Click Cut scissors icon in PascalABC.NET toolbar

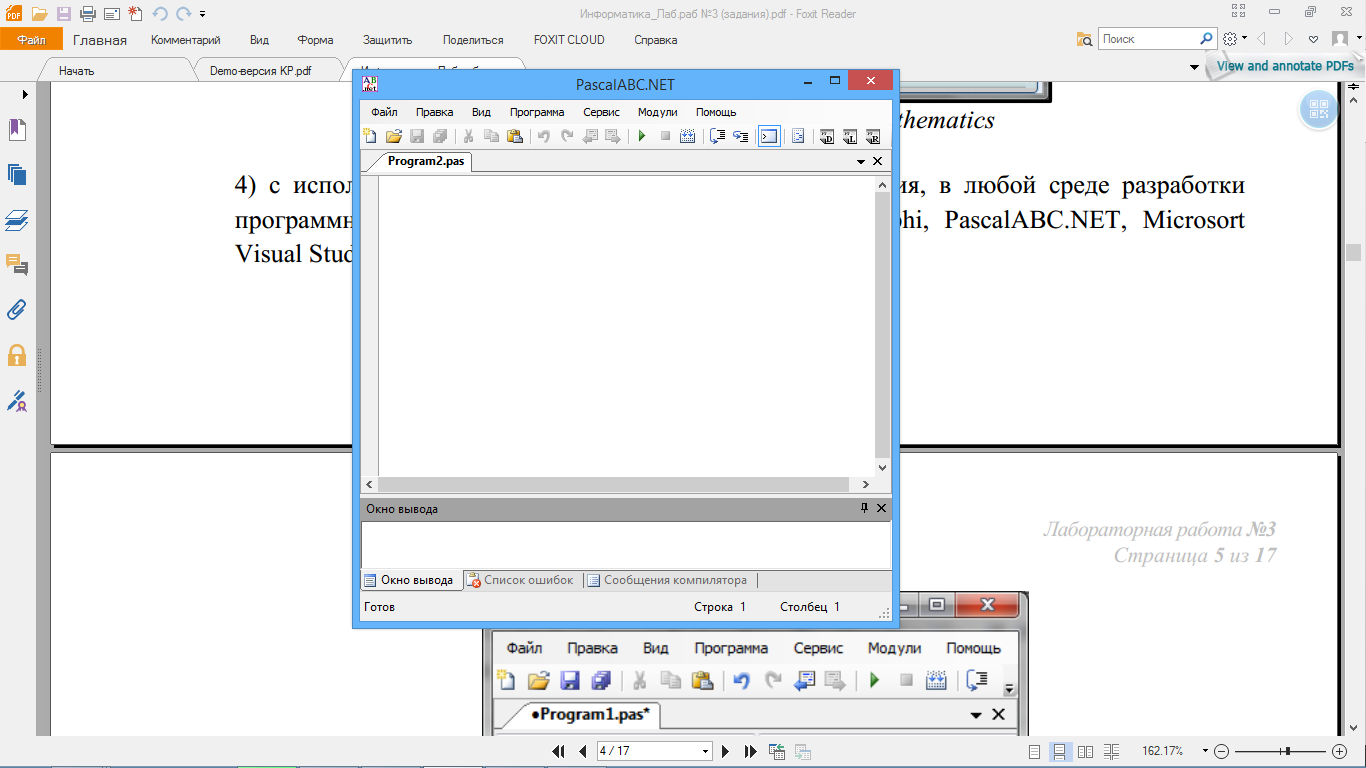(x=467, y=136)
